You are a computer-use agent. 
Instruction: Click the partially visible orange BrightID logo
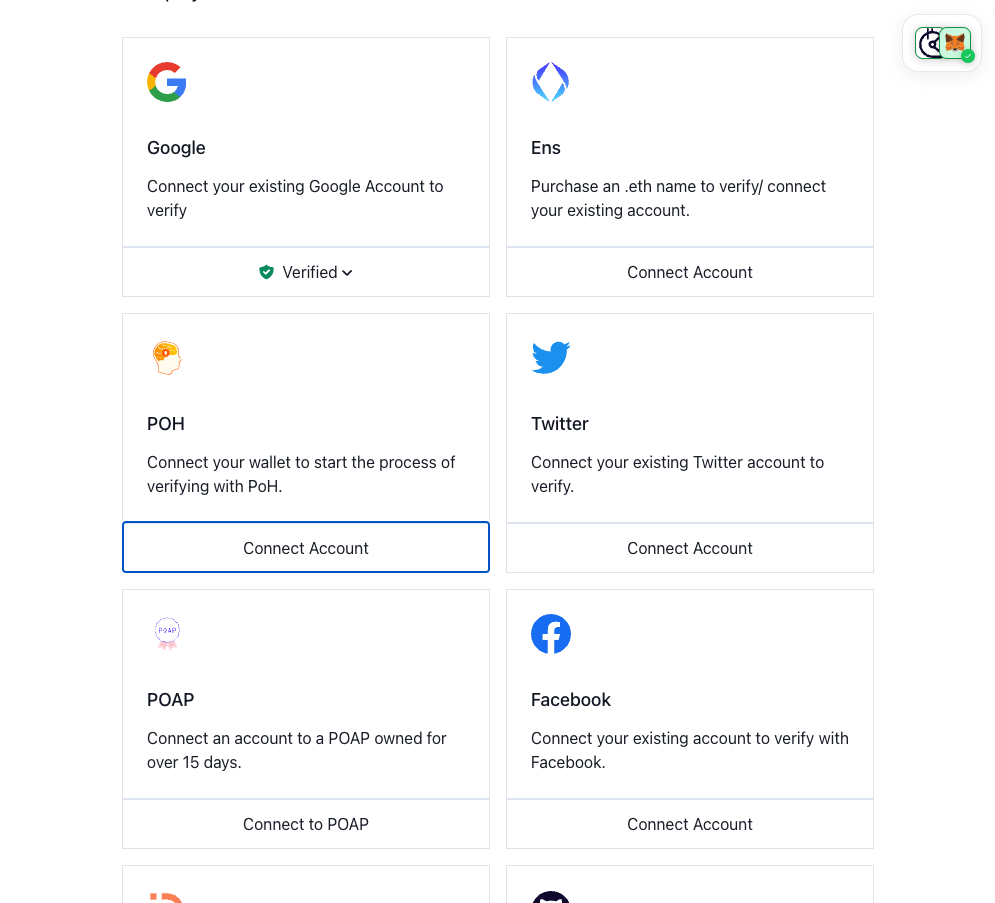tap(167, 897)
